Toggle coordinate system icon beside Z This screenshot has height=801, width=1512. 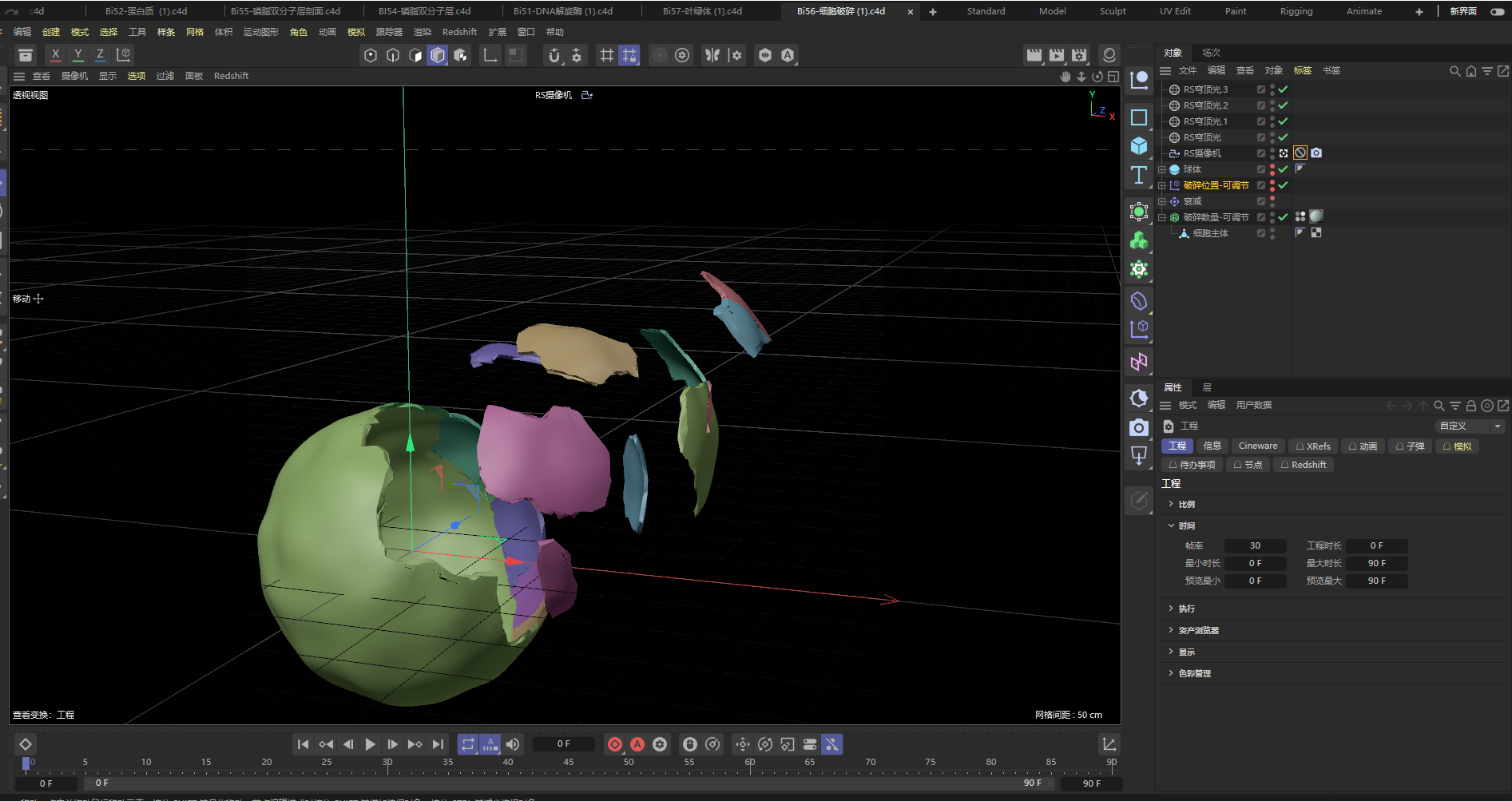coord(123,54)
